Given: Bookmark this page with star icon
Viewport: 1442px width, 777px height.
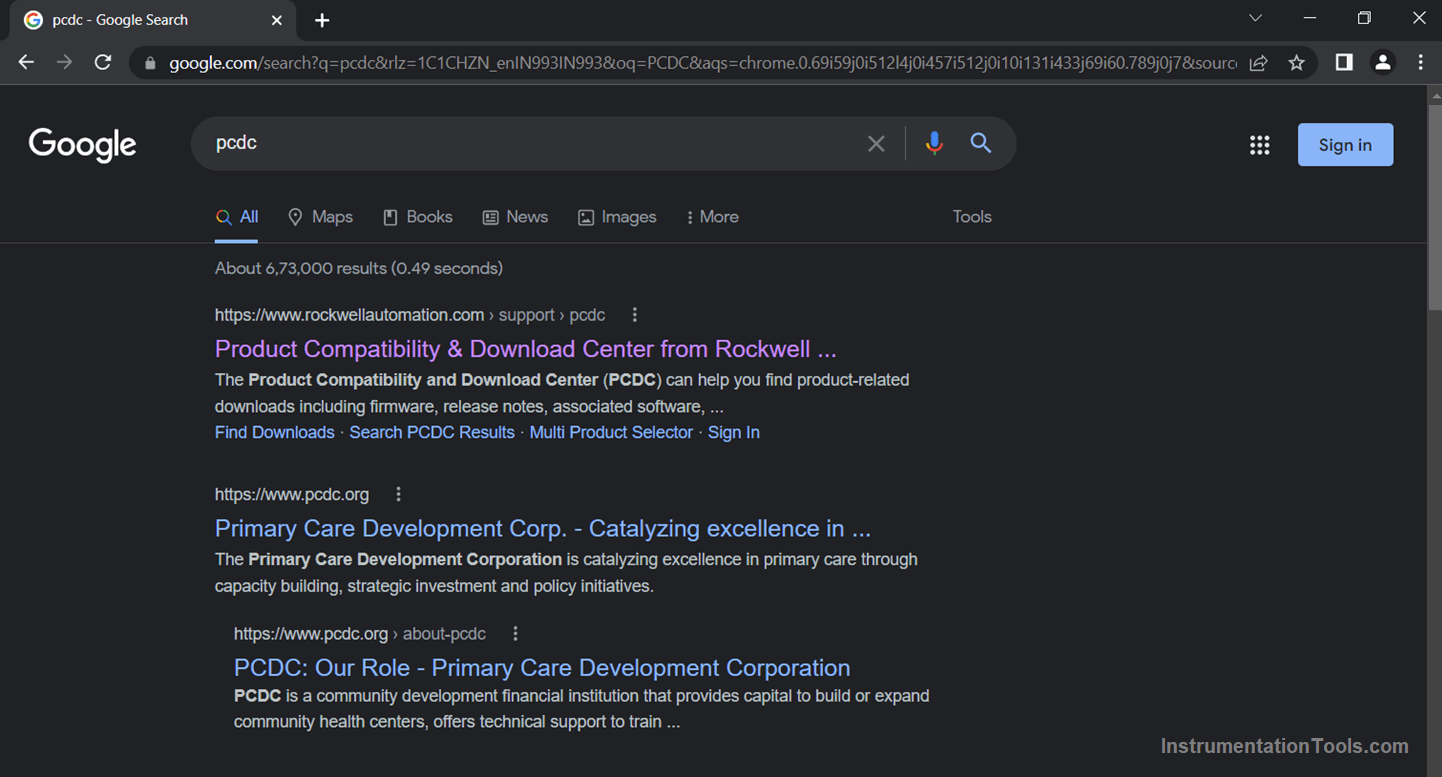Looking at the screenshot, I should (1297, 63).
